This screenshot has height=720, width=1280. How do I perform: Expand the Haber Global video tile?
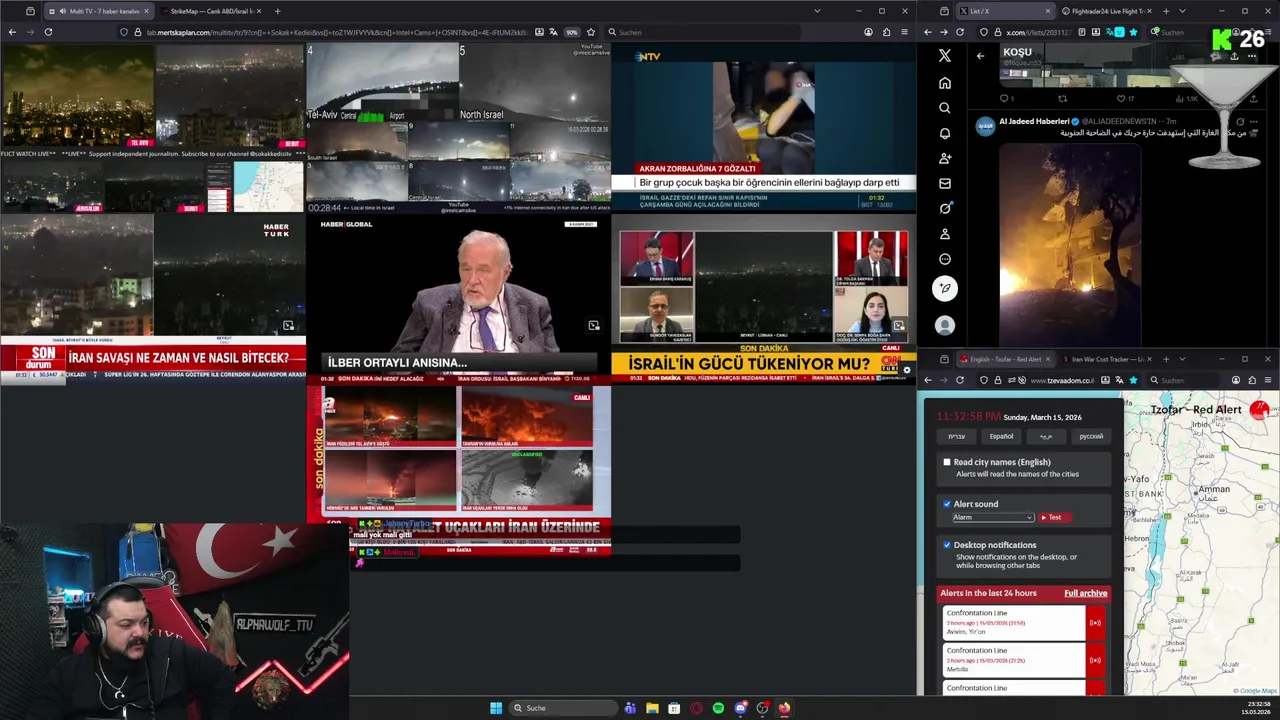pos(593,325)
